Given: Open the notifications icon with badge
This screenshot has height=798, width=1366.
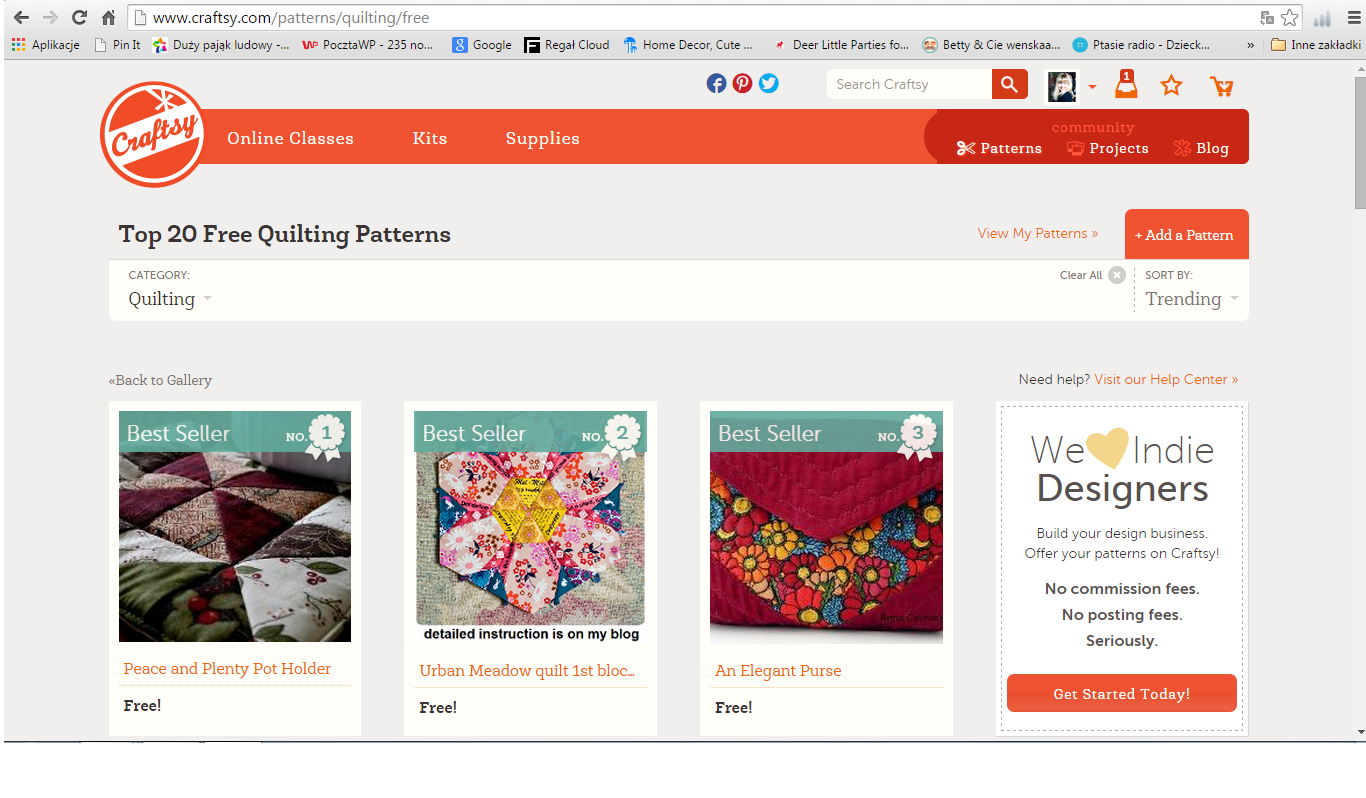Looking at the screenshot, I should click(1126, 84).
